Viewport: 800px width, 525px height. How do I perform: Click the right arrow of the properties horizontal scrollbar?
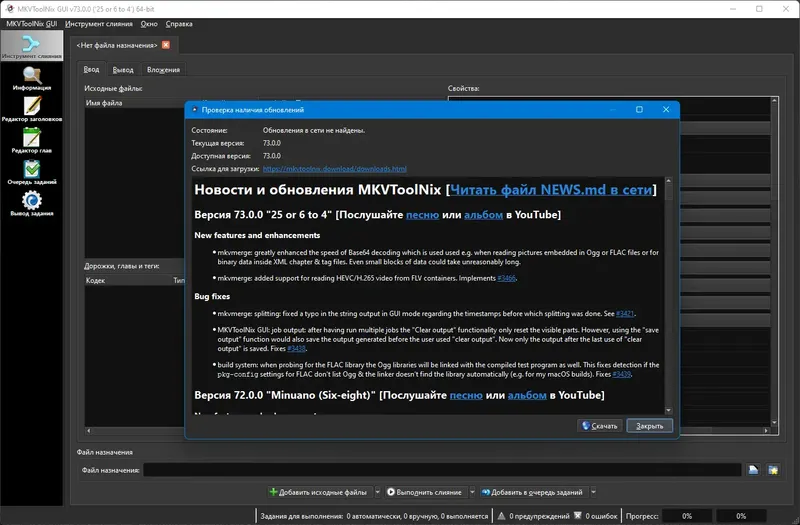pyautogui.click(x=766, y=431)
